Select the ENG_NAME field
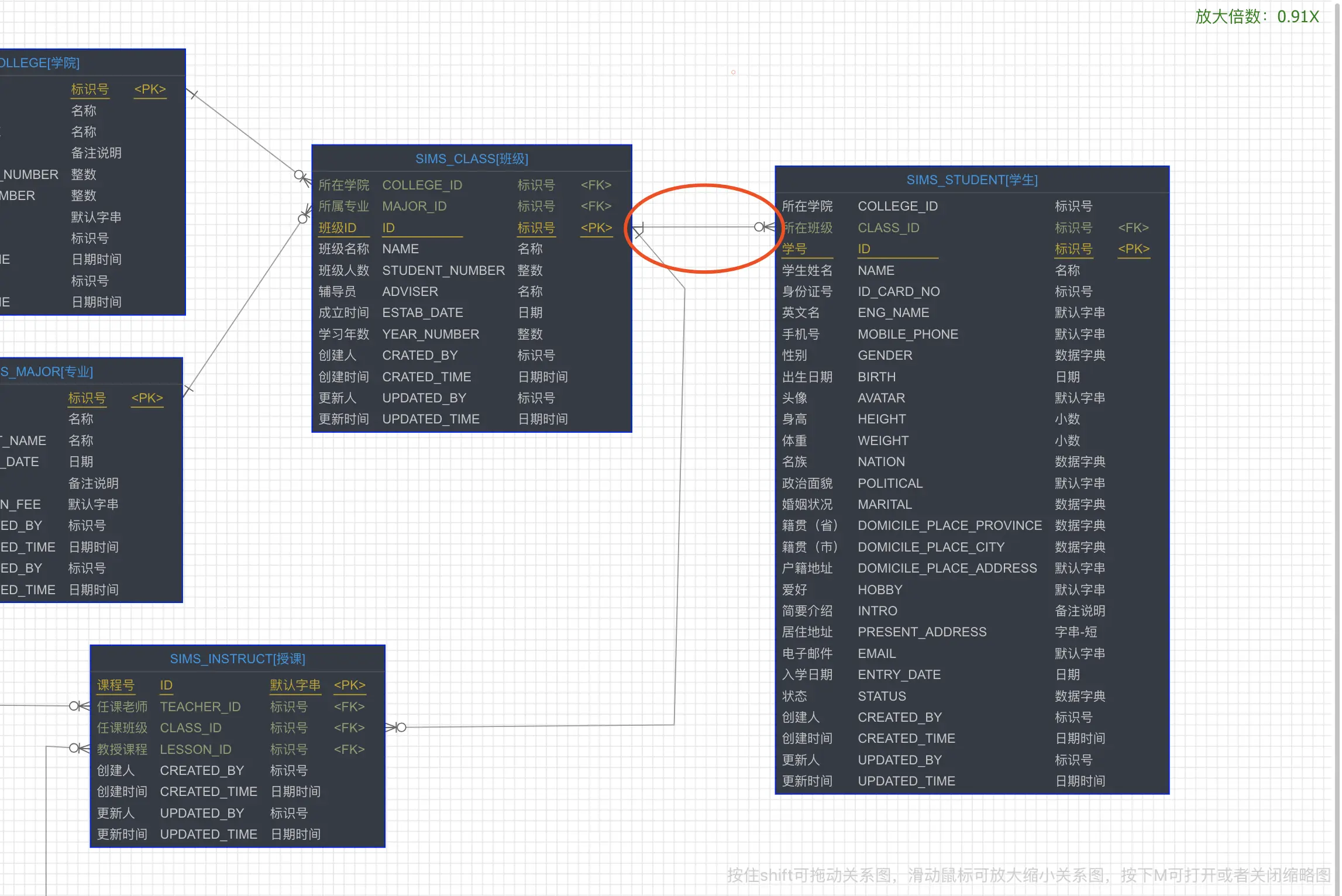1342x896 pixels. click(x=893, y=312)
